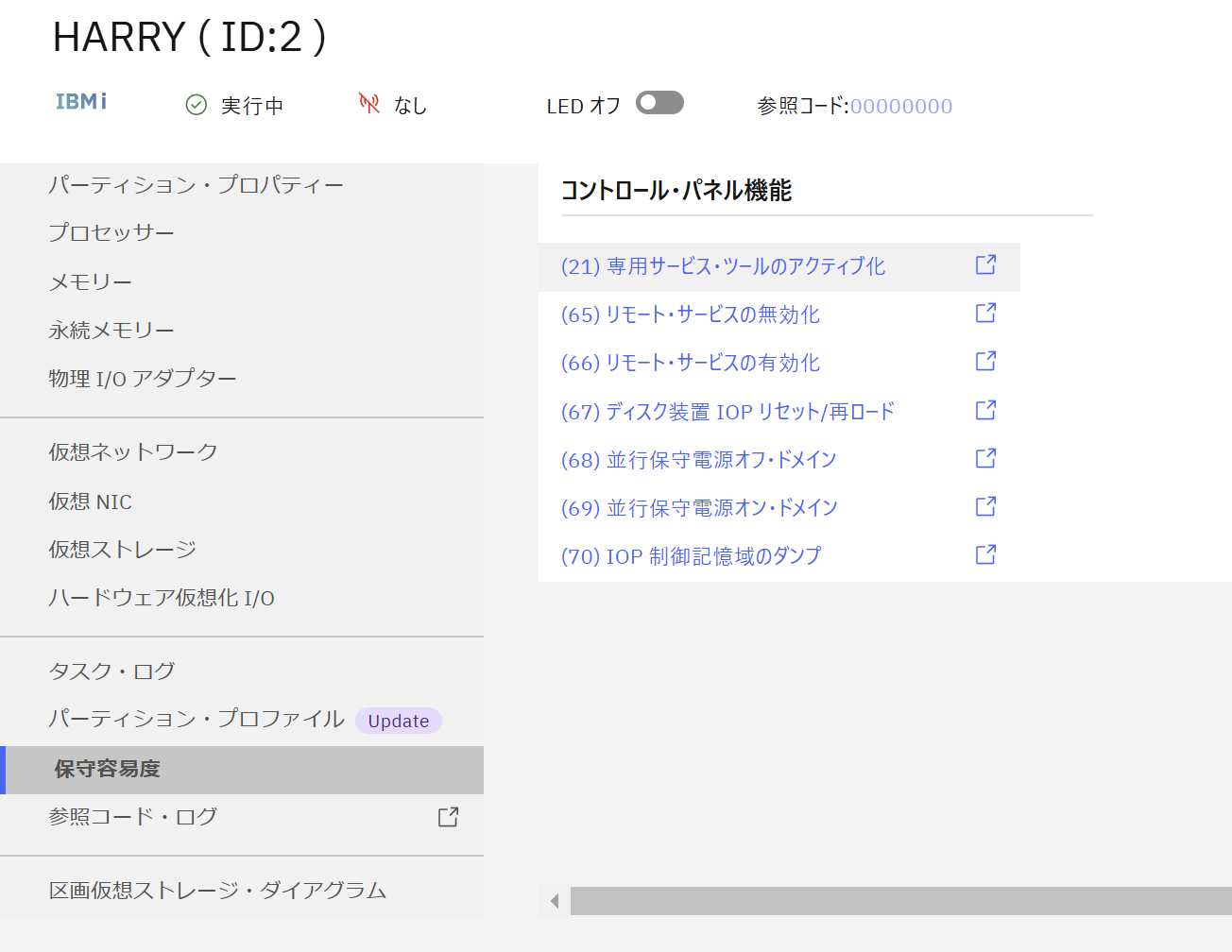Open (67) ディスク装置 IOP リセット/再ロード

[x=727, y=412]
